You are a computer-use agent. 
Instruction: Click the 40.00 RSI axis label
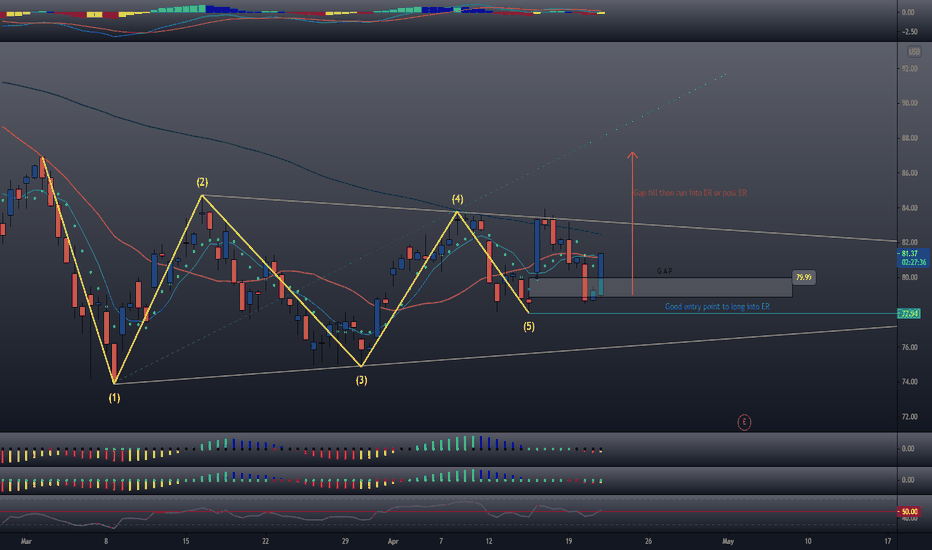click(x=909, y=519)
